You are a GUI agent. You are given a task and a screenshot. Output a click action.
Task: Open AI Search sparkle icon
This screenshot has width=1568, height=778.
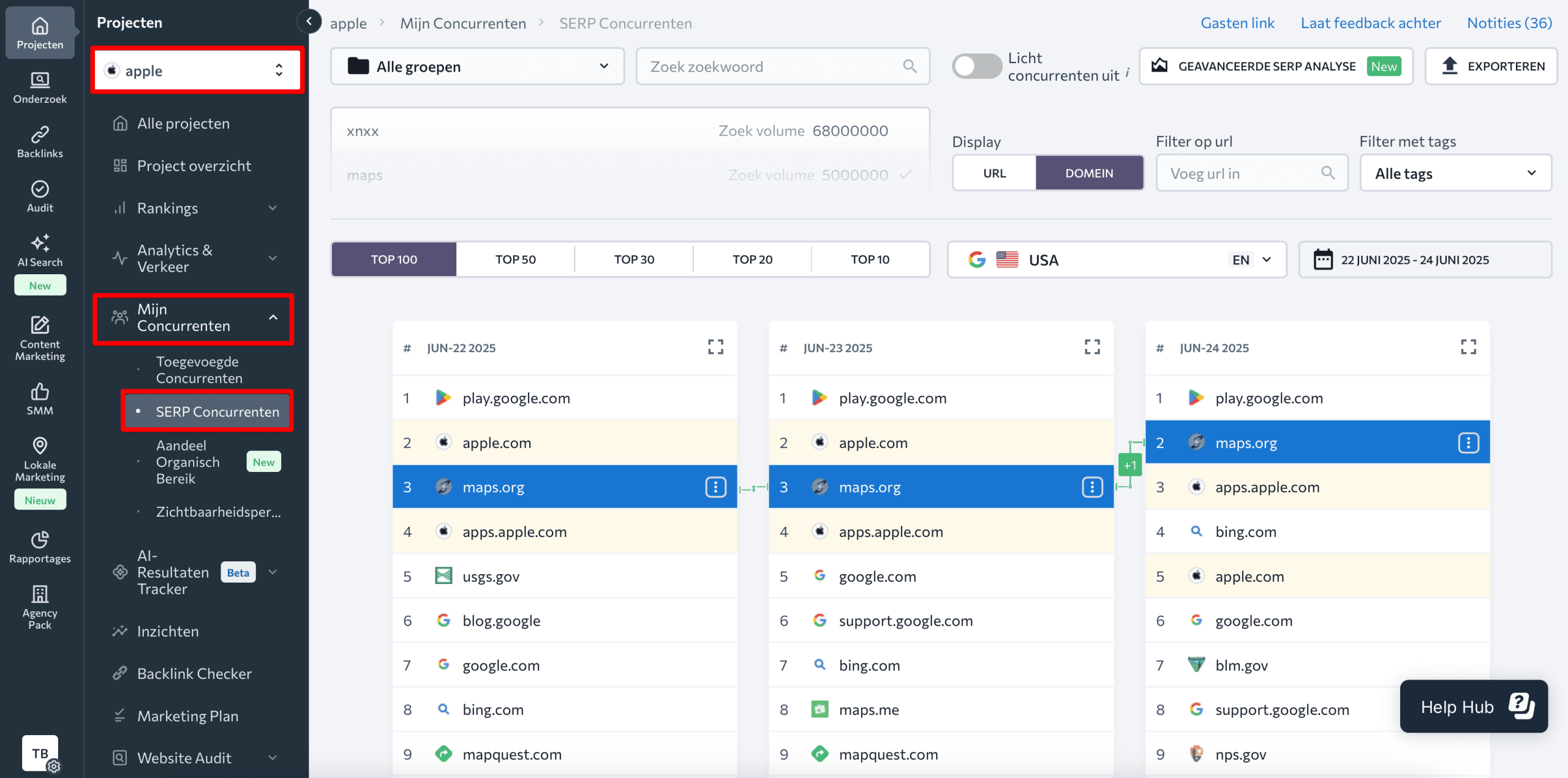[x=40, y=242]
